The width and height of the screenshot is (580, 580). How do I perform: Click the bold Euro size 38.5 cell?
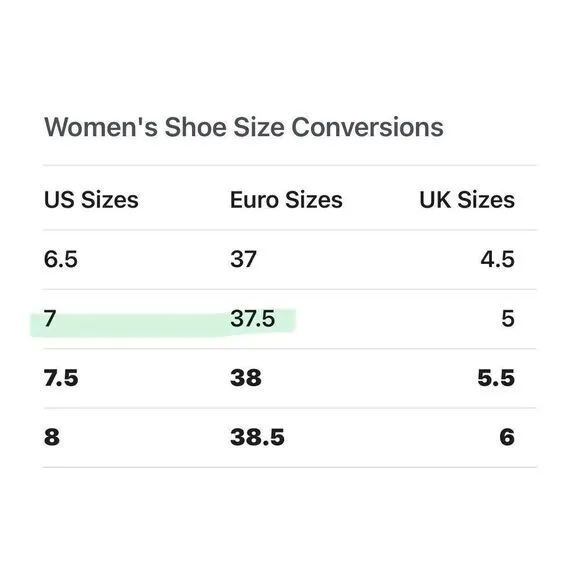[257, 437]
